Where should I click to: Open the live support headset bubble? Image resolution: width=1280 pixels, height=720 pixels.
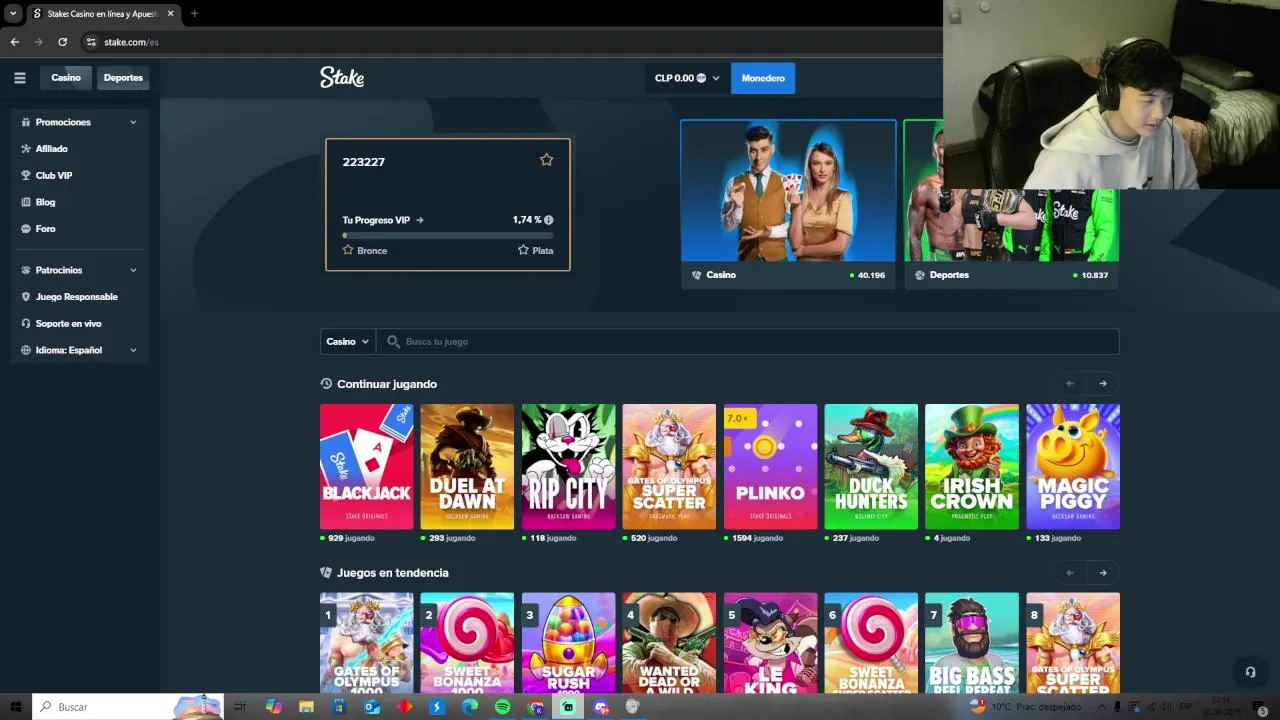[x=1249, y=672]
